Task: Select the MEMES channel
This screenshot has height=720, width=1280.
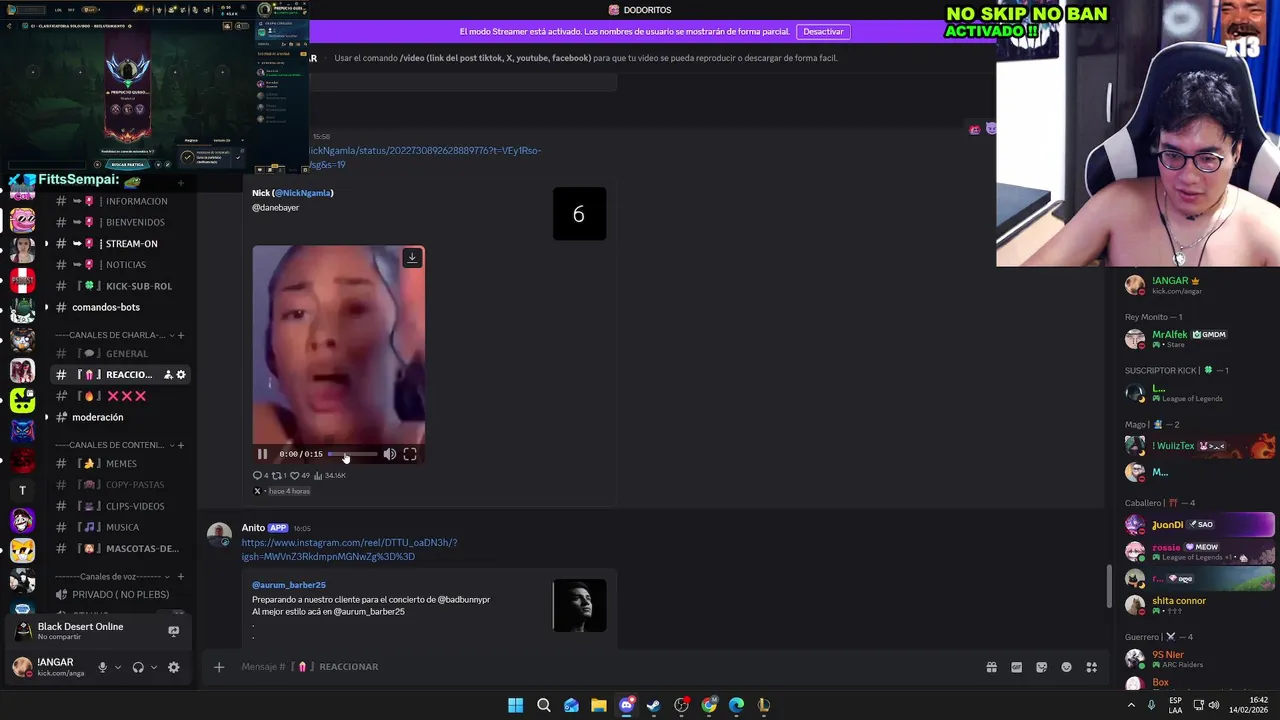Action: [x=120, y=464]
